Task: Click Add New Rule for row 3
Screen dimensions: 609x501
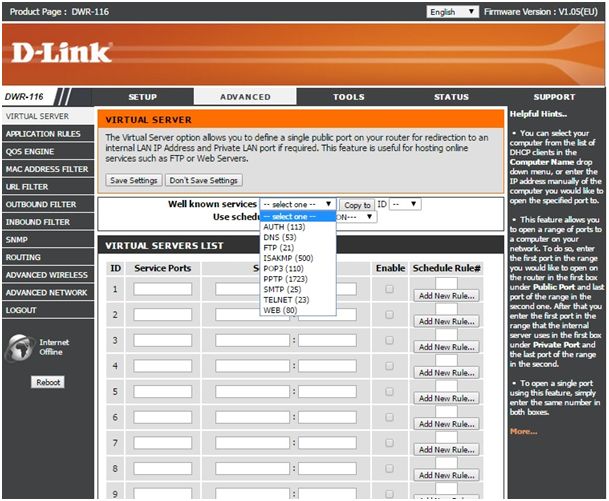Action: pos(446,347)
